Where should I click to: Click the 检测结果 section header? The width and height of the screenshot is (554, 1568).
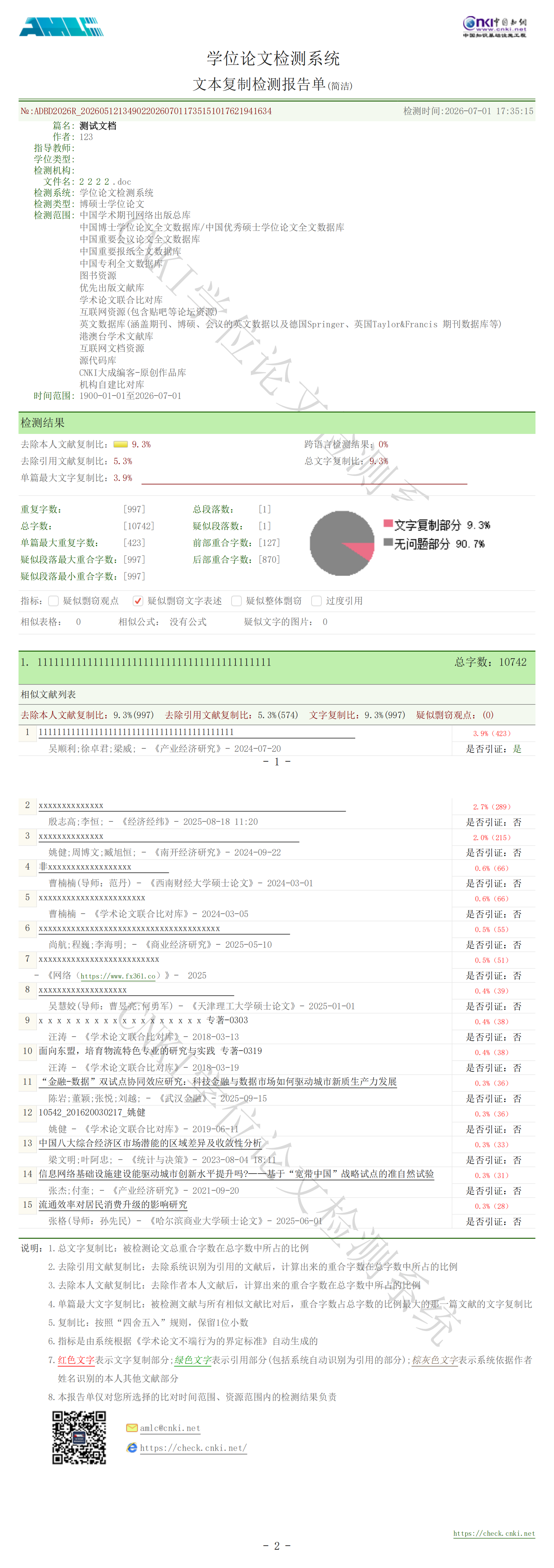coord(277,423)
